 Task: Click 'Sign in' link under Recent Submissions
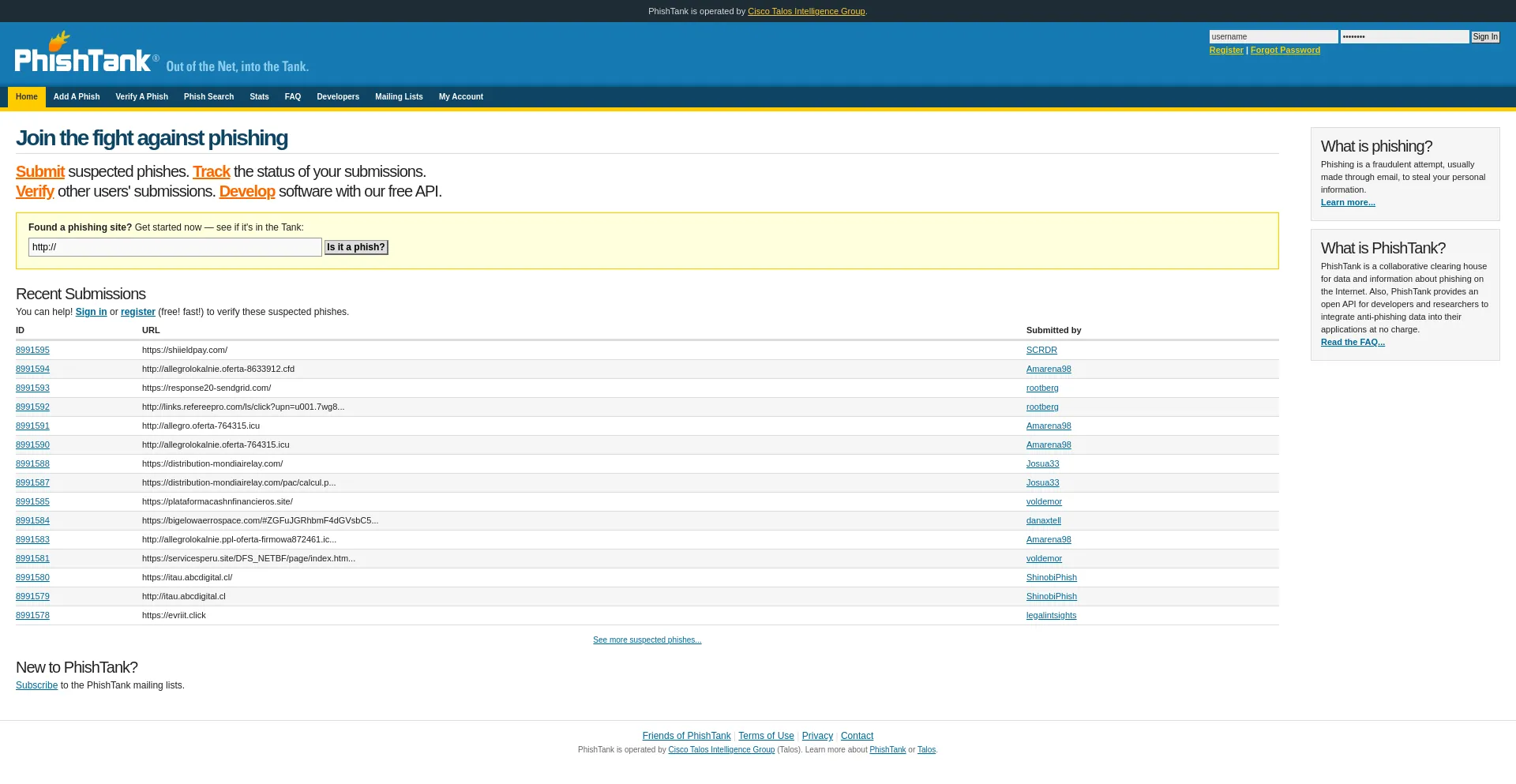91,312
